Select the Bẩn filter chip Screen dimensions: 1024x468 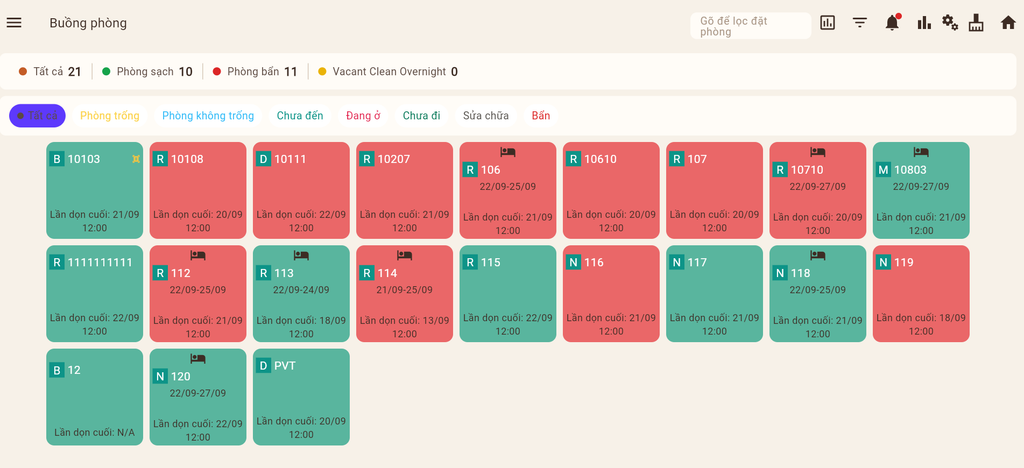coord(541,116)
